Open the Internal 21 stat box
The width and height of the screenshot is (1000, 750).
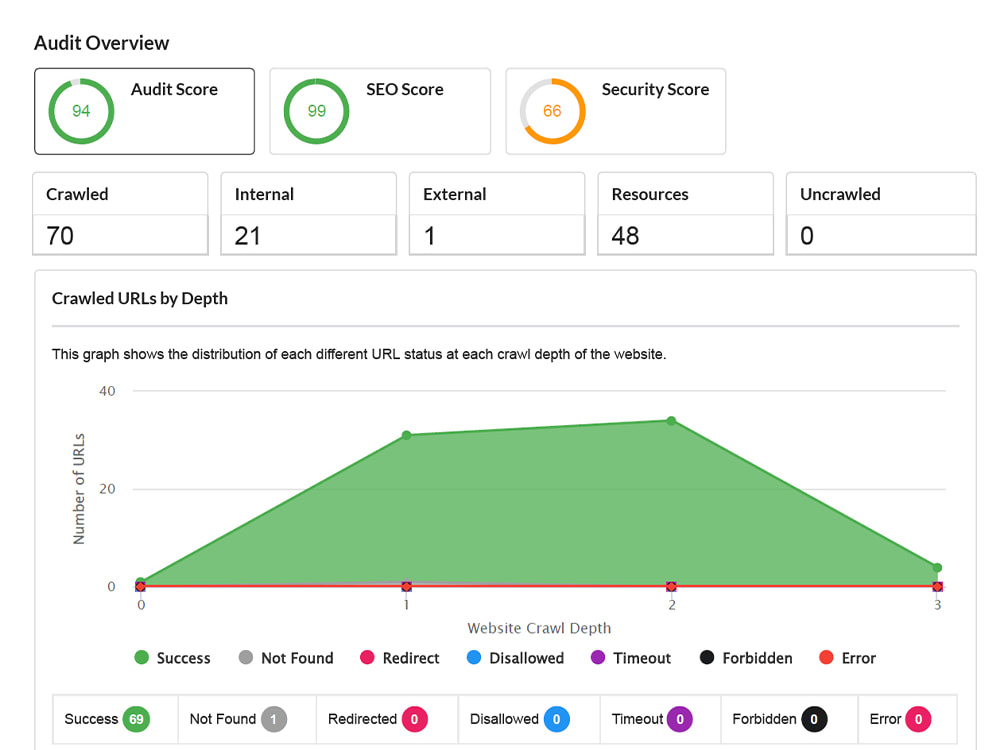coord(309,214)
